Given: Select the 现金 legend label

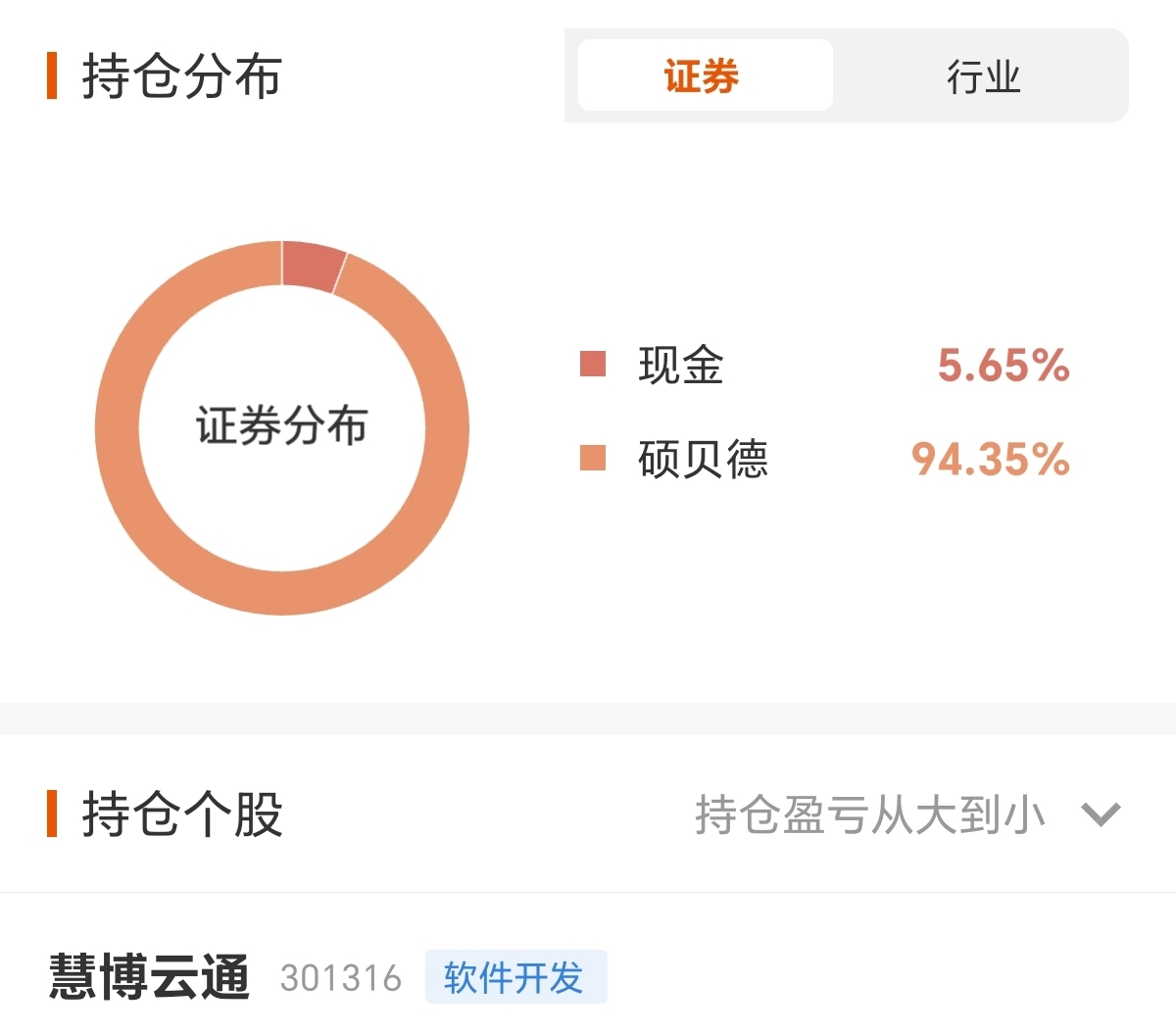Looking at the screenshot, I should [x=681, y=365].
